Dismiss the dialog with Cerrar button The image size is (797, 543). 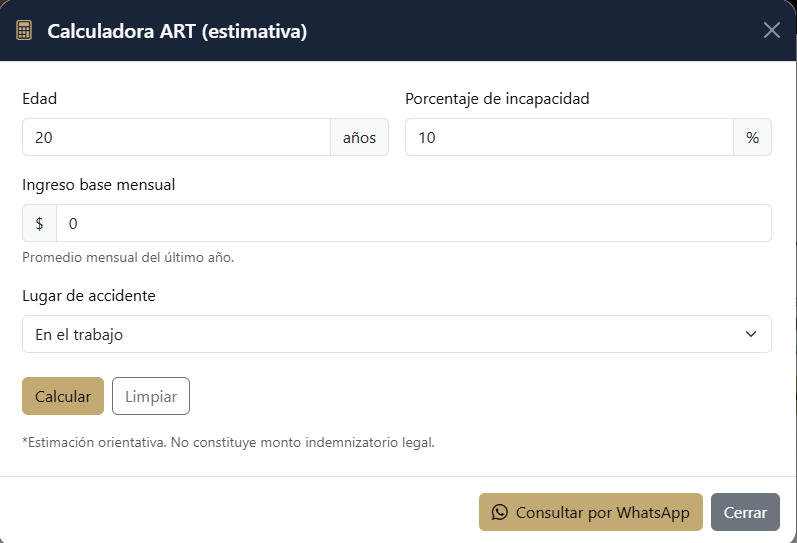coord(745,512)
